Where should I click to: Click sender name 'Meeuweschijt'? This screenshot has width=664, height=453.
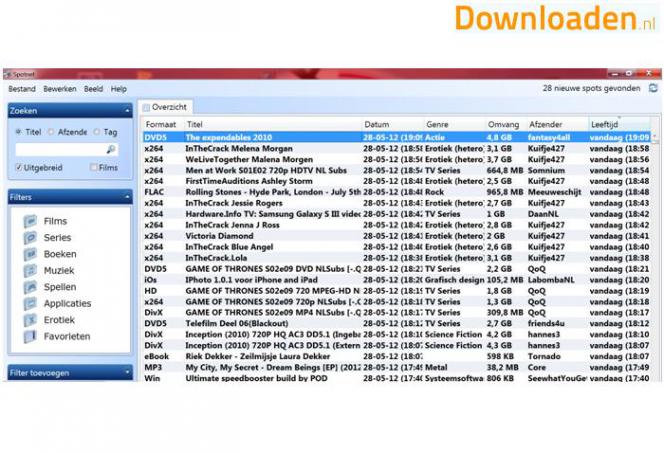point(554,192)
